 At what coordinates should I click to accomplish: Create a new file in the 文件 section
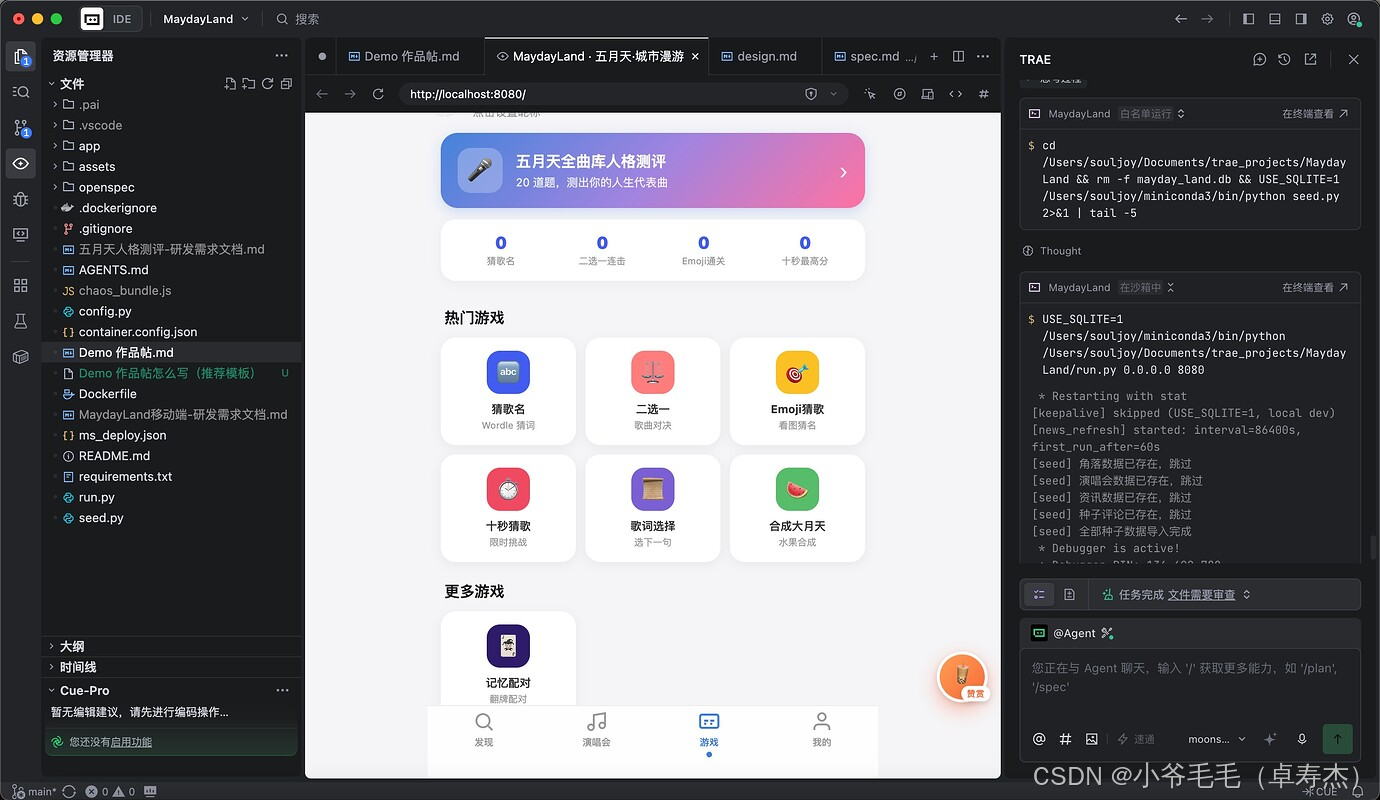click(x=230, y=84)
